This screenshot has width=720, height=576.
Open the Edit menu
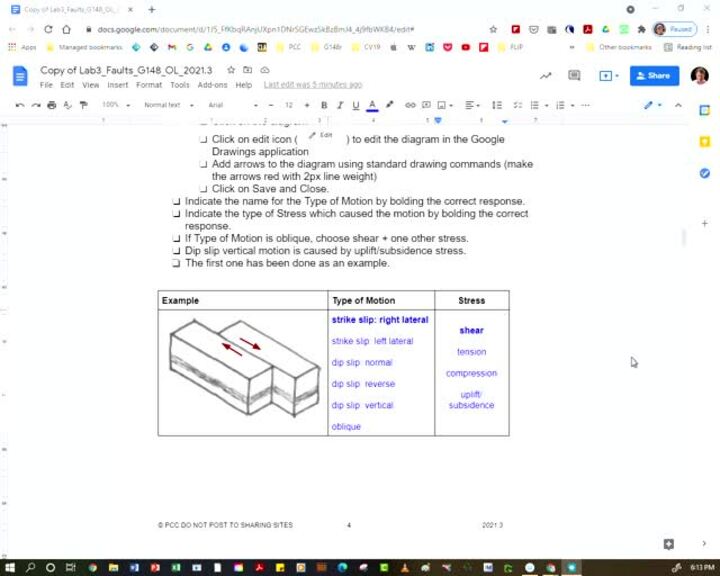67,85
